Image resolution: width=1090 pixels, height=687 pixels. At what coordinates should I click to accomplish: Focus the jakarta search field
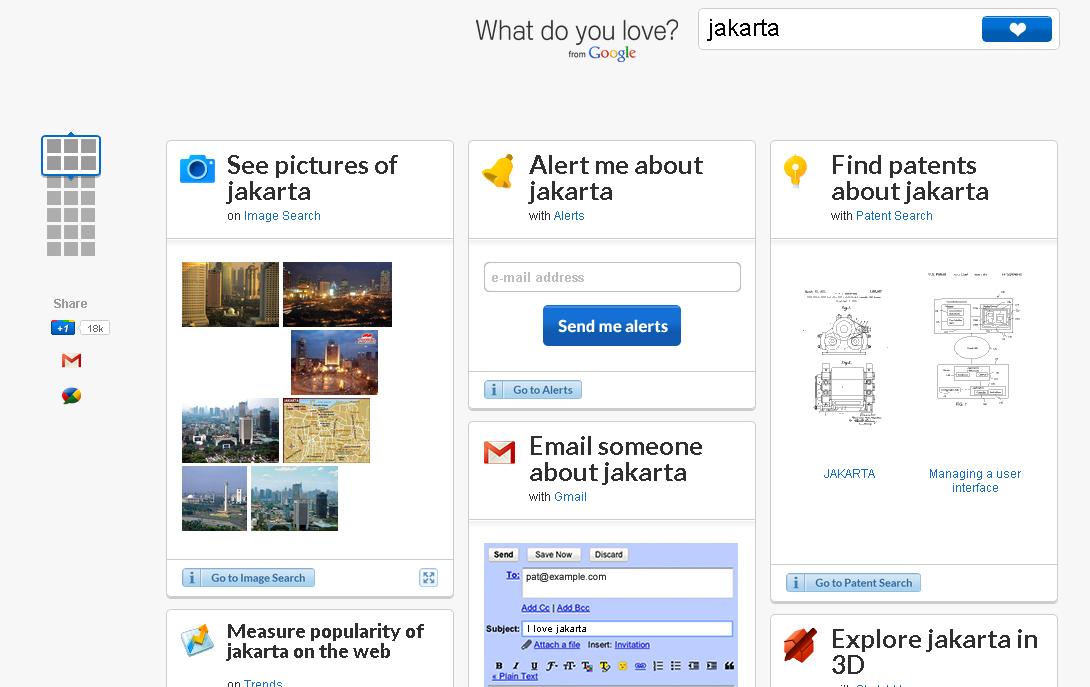coord(839,29)
